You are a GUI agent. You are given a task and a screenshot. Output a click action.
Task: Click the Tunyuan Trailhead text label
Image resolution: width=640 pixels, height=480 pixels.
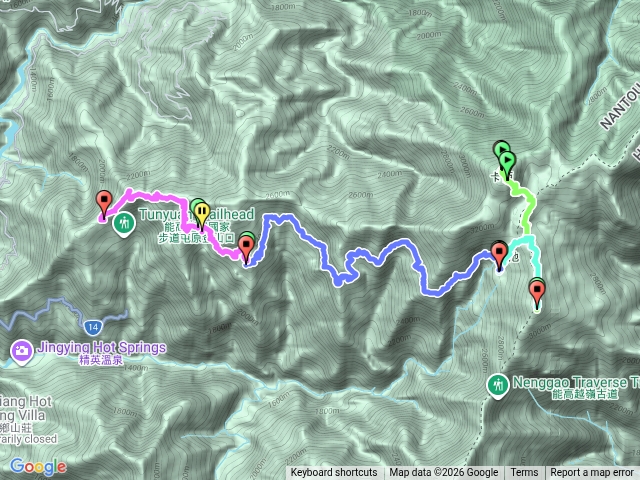(197, 214)
